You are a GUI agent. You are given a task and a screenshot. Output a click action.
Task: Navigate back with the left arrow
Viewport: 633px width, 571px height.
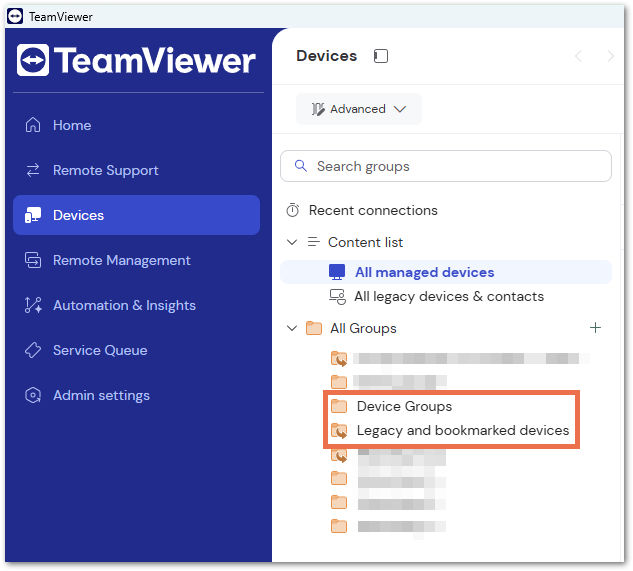coord(579,56)
